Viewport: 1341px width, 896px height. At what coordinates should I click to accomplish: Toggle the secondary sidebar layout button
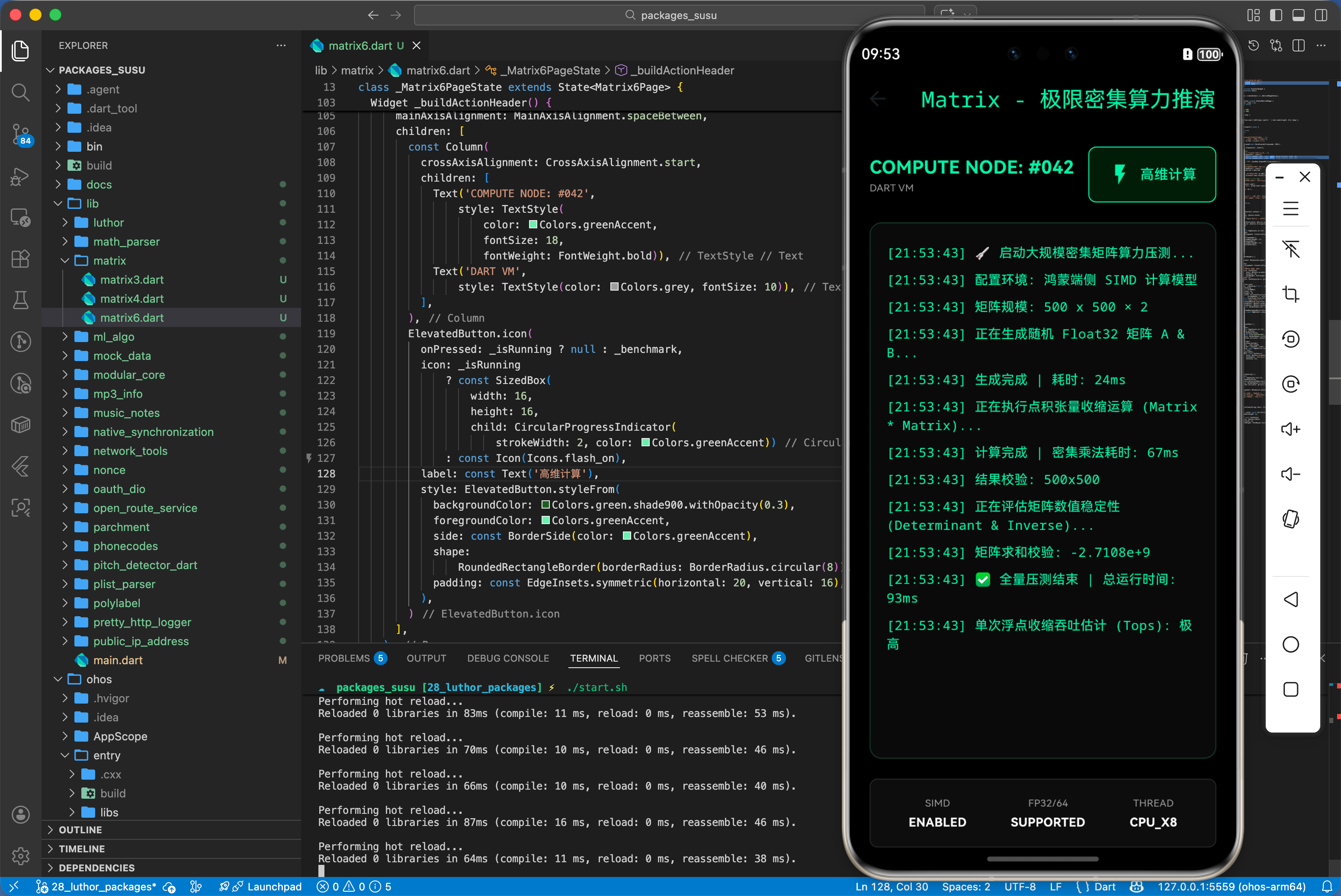[1320, 16]
